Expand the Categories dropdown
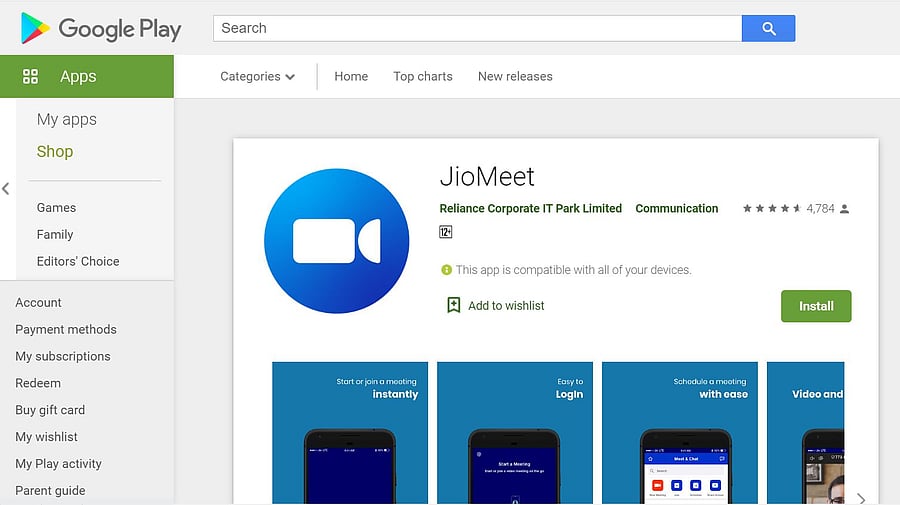 point(257,77)
